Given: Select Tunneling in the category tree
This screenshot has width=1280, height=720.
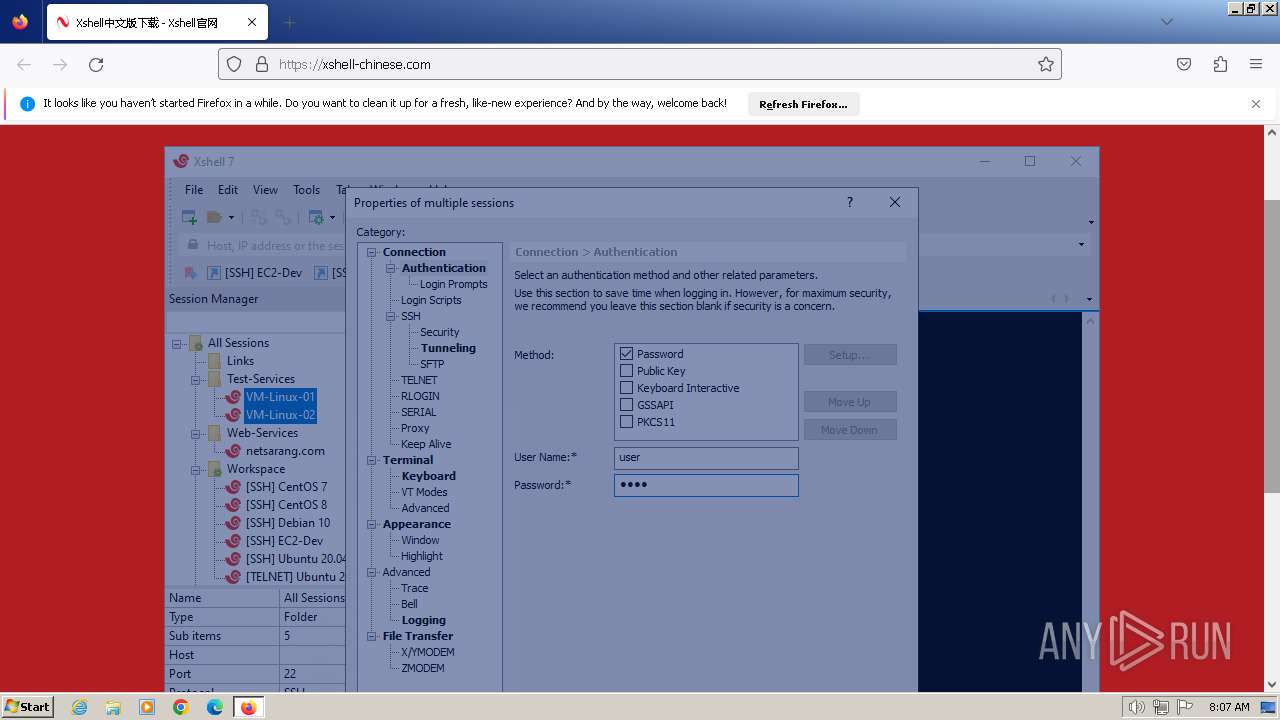Looking at the screenshot, I should [448, 348].
